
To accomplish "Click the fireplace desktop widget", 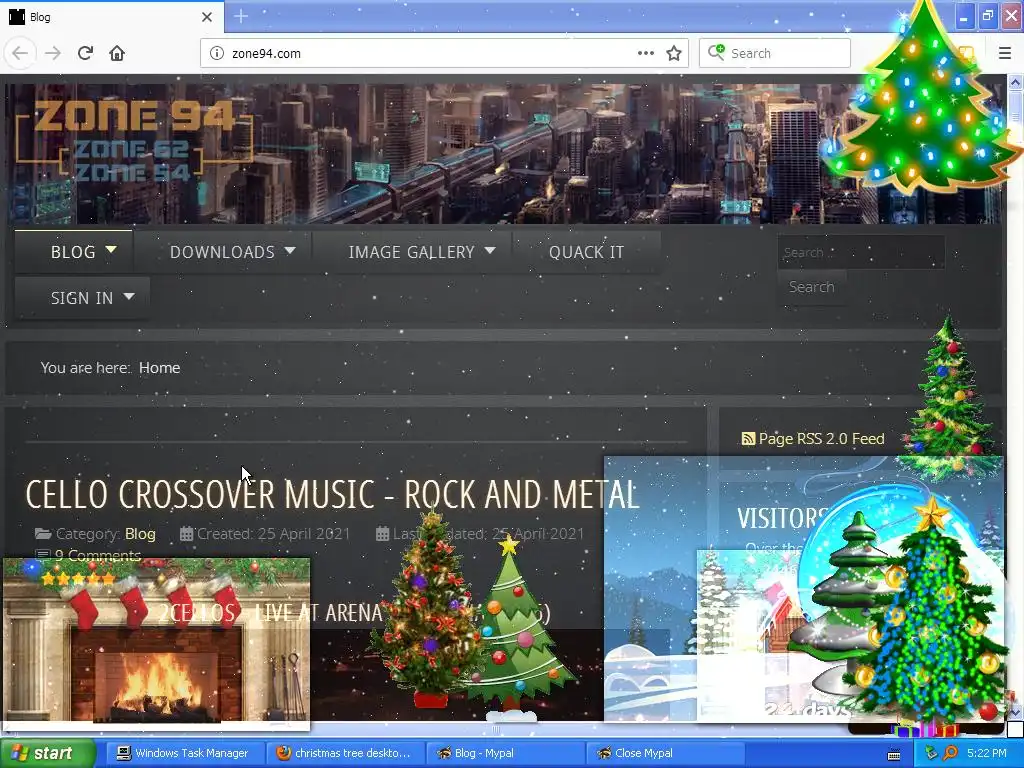I will point(156,643).
